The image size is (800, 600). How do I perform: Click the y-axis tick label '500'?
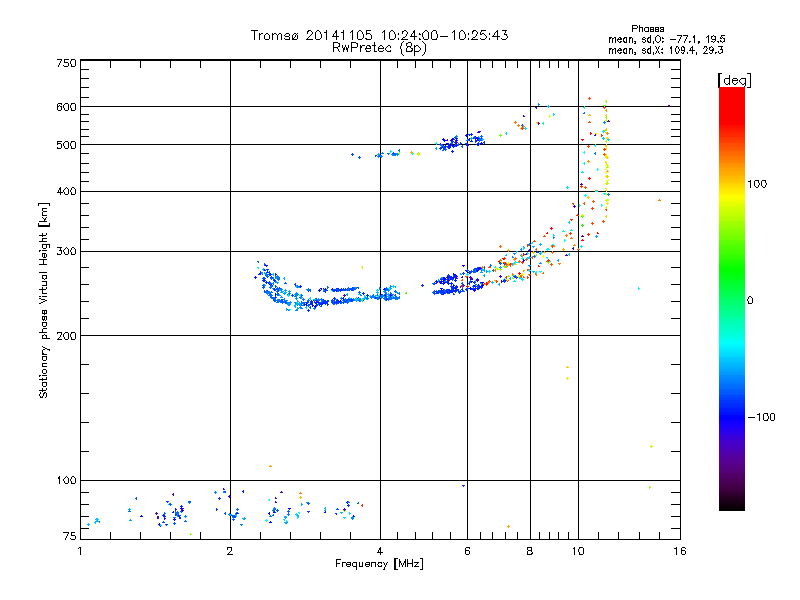[x=66, y=145]
